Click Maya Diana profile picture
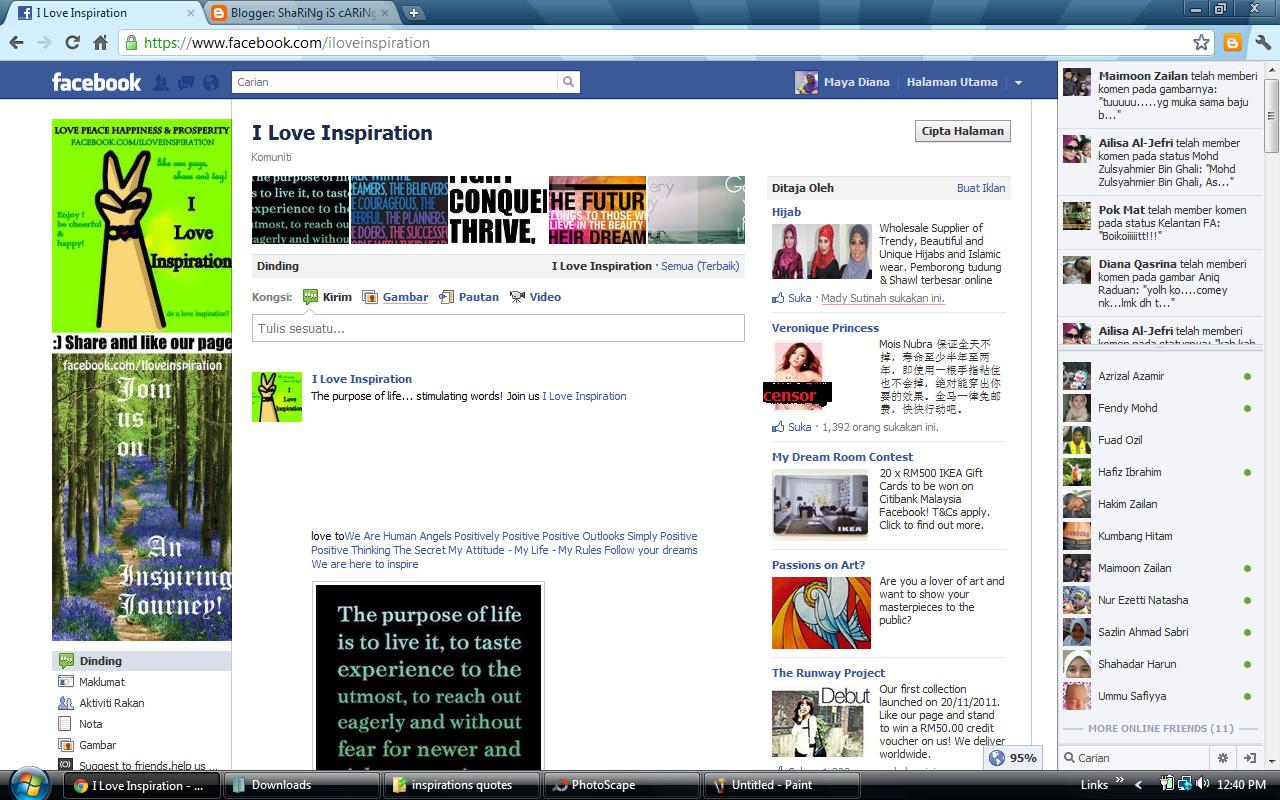Viewport: 1280px width, 800px height. click(x=806, y=82)
